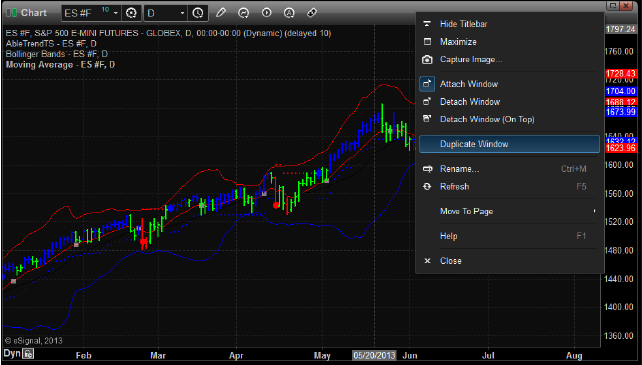This screenshot has height=365, width=642.
Task: Click Duplicate Window menu entry
Action: point(509,144)
